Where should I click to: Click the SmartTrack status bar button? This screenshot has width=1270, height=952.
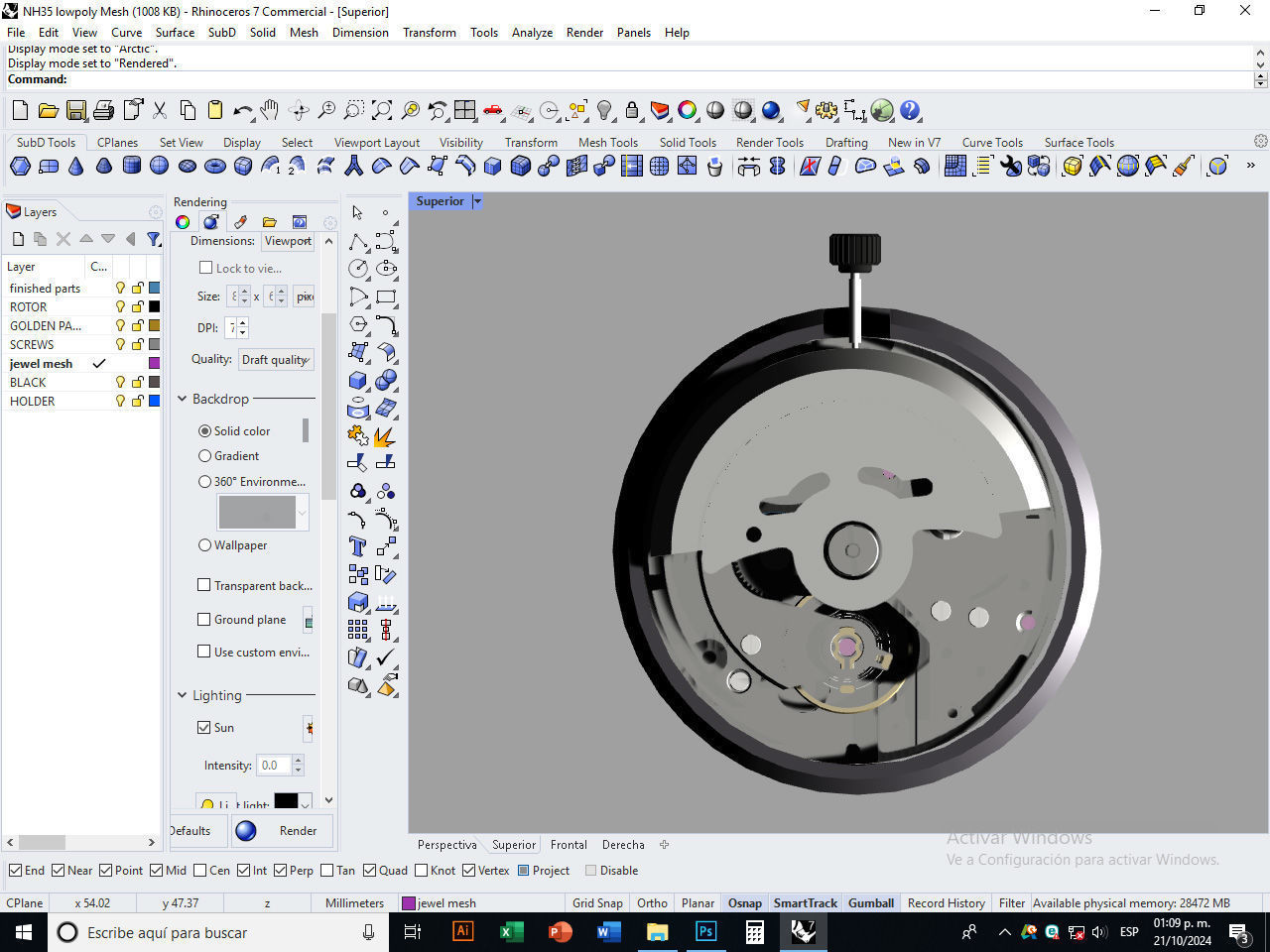click(806, 902)
